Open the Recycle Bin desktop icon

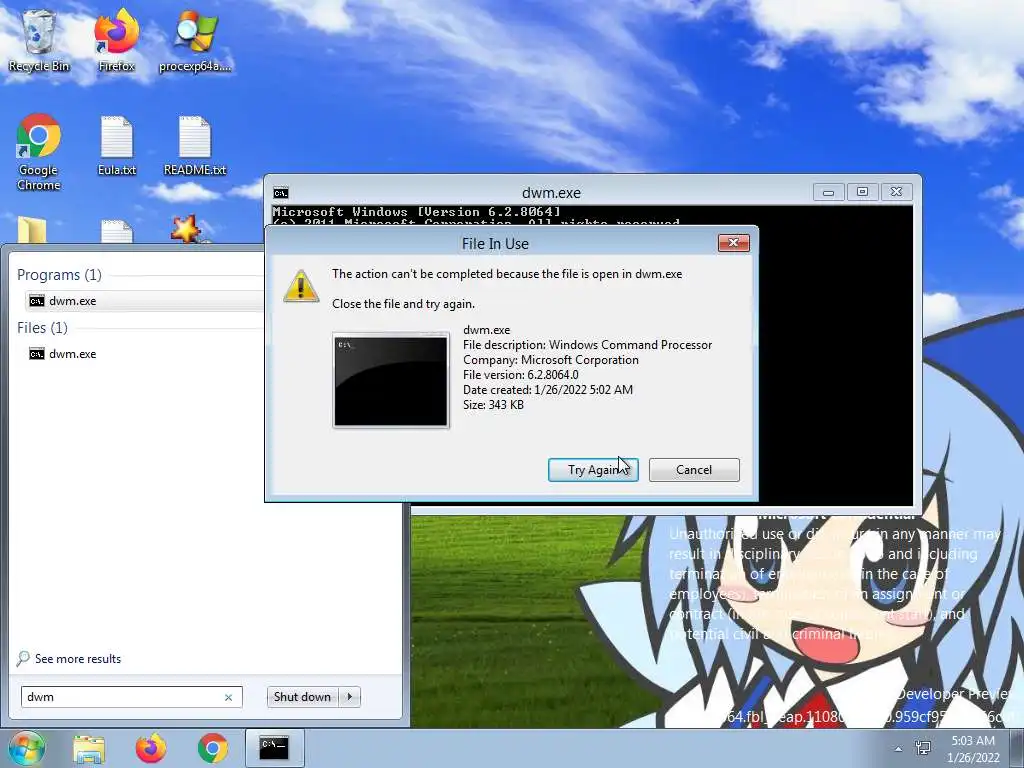point(39,40)
